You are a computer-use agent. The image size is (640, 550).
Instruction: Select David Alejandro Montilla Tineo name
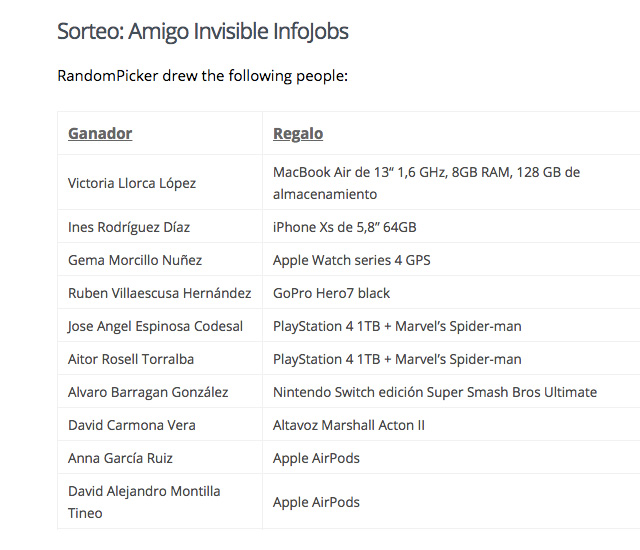pyautogui.click(x=144, y=502)
